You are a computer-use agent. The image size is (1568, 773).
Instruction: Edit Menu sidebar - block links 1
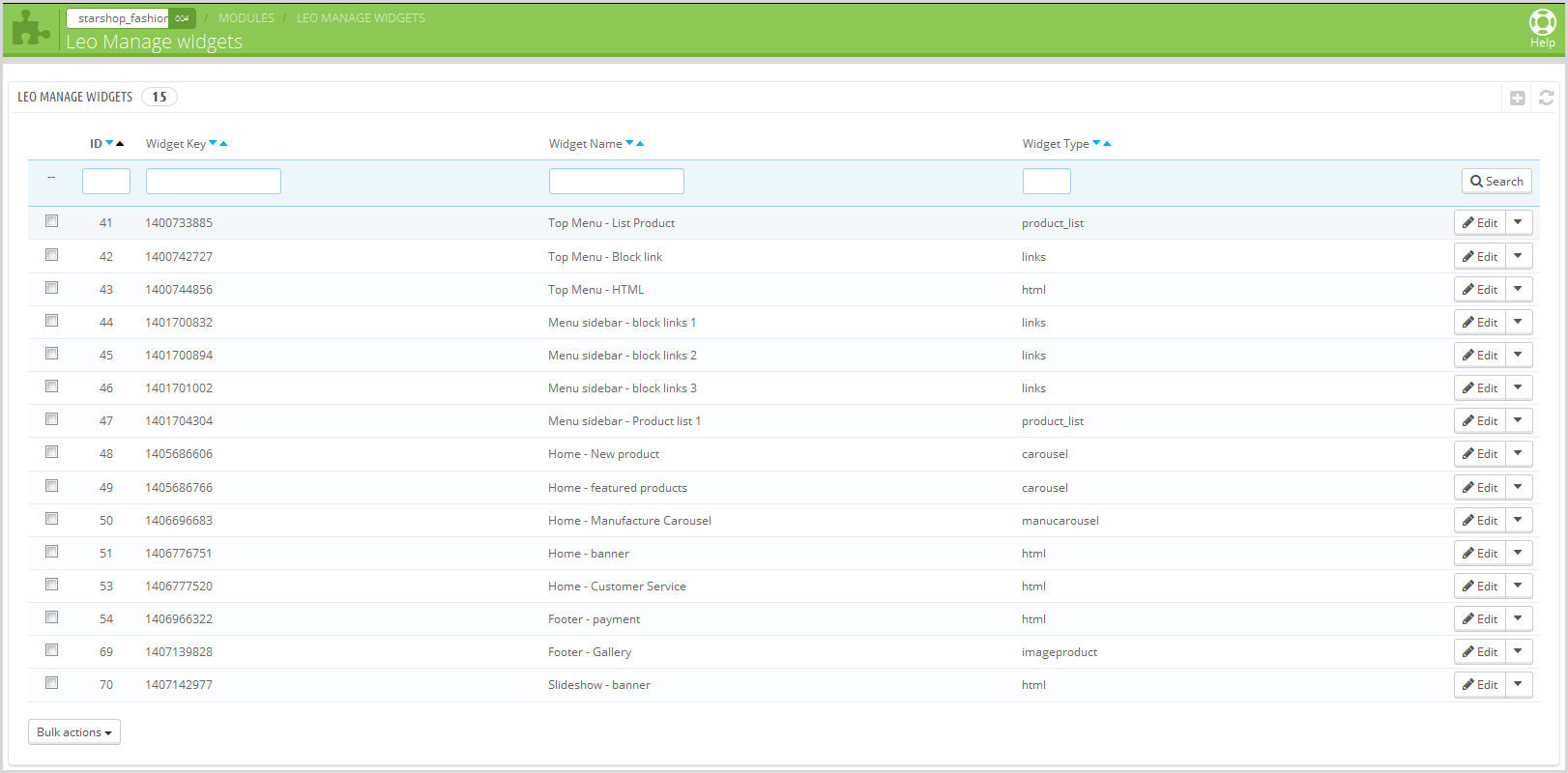[1480, 322]
